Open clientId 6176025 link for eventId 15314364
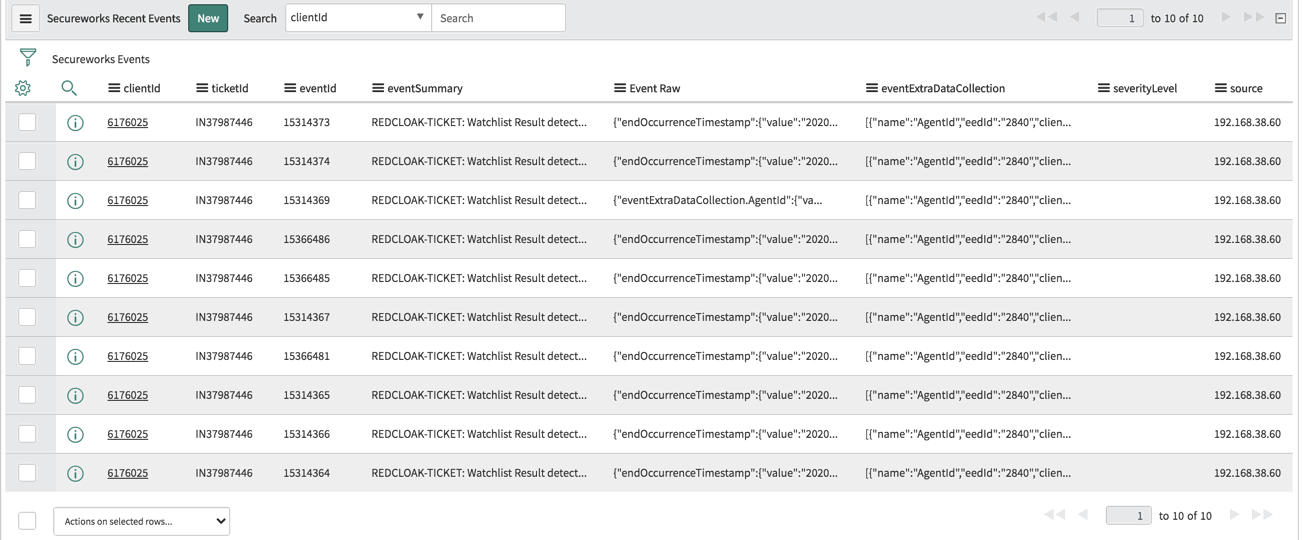The image size is (1303, 540). tap(127, 474)
